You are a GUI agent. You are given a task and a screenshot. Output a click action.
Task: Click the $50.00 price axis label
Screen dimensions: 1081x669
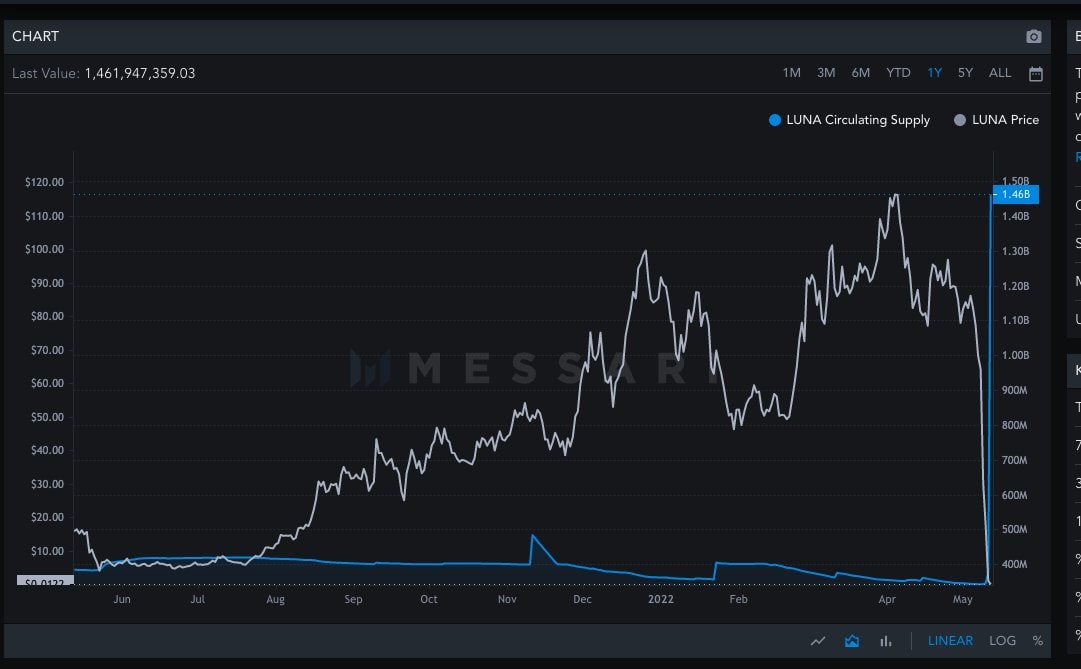47,417
